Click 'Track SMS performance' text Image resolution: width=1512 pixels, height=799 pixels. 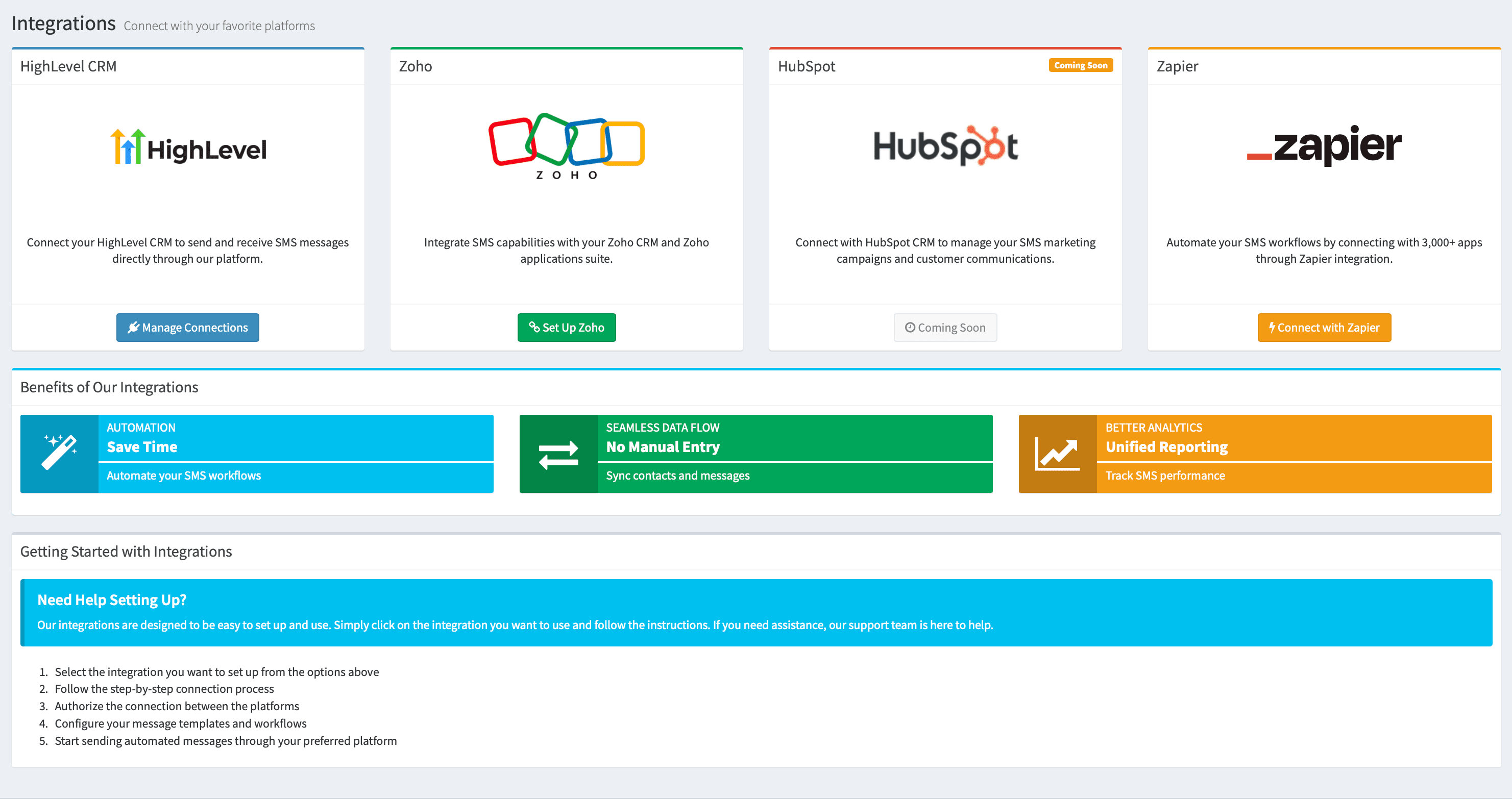pos(1165,476)
